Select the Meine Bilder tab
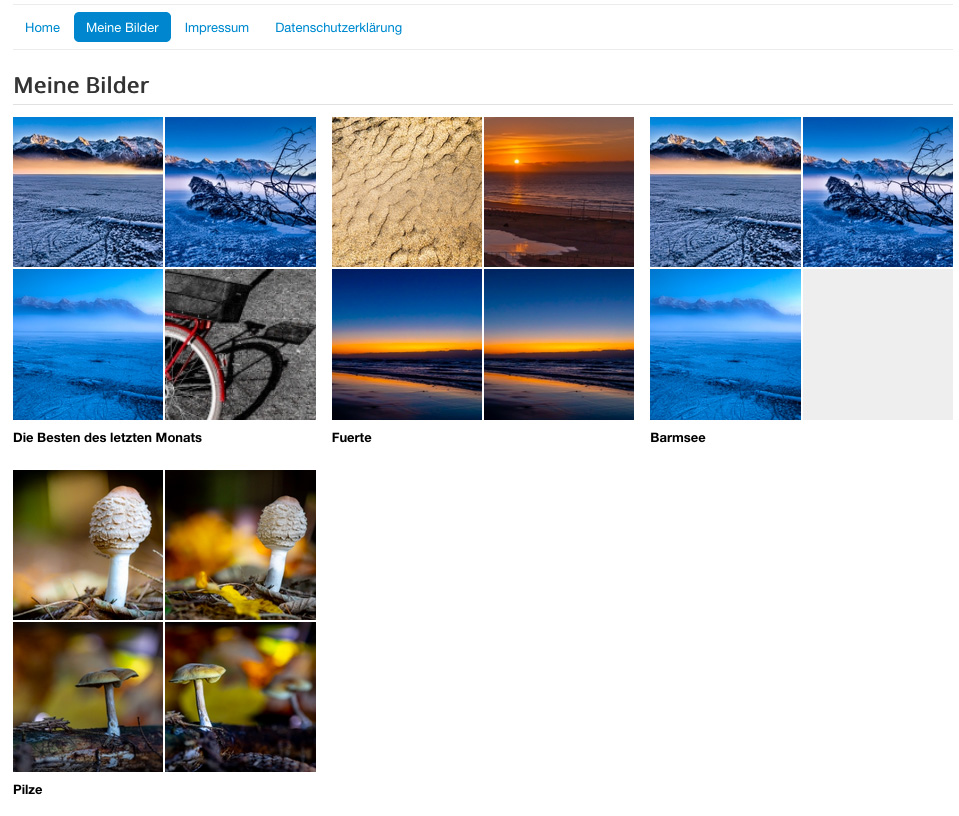Viewport: 959px width, 816px height. click(122, 28)
